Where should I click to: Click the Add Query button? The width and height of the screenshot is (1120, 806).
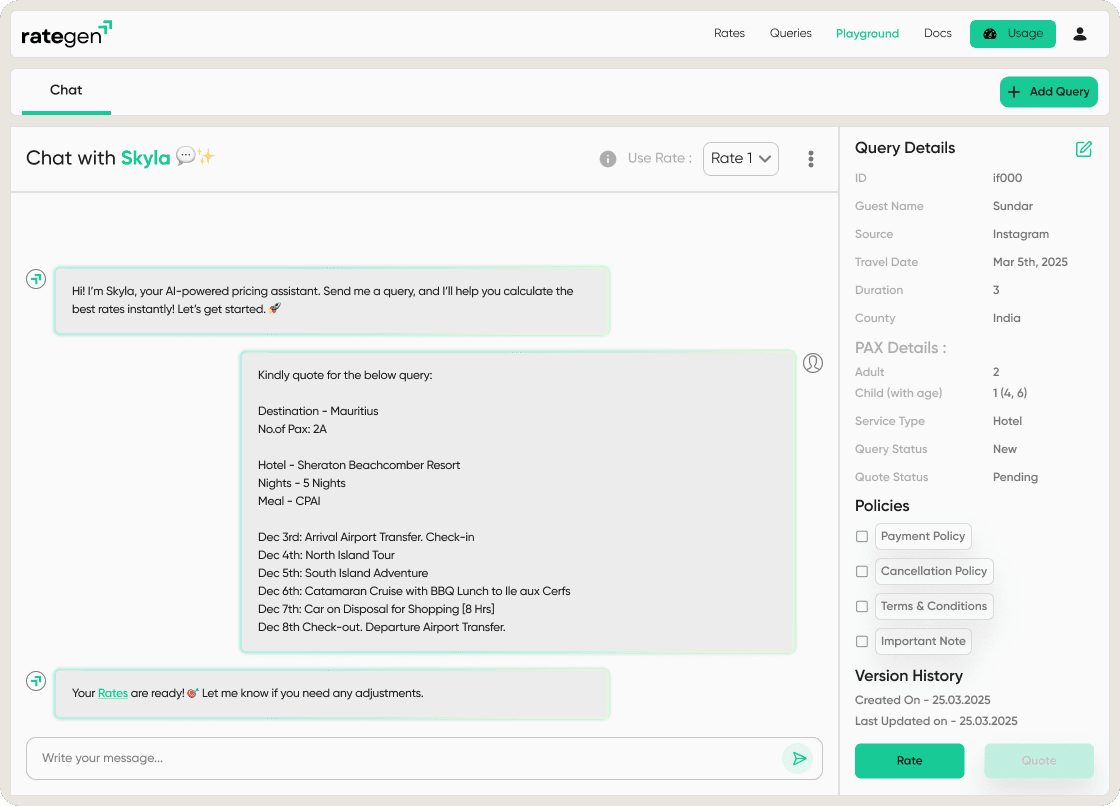[1048, 92]
